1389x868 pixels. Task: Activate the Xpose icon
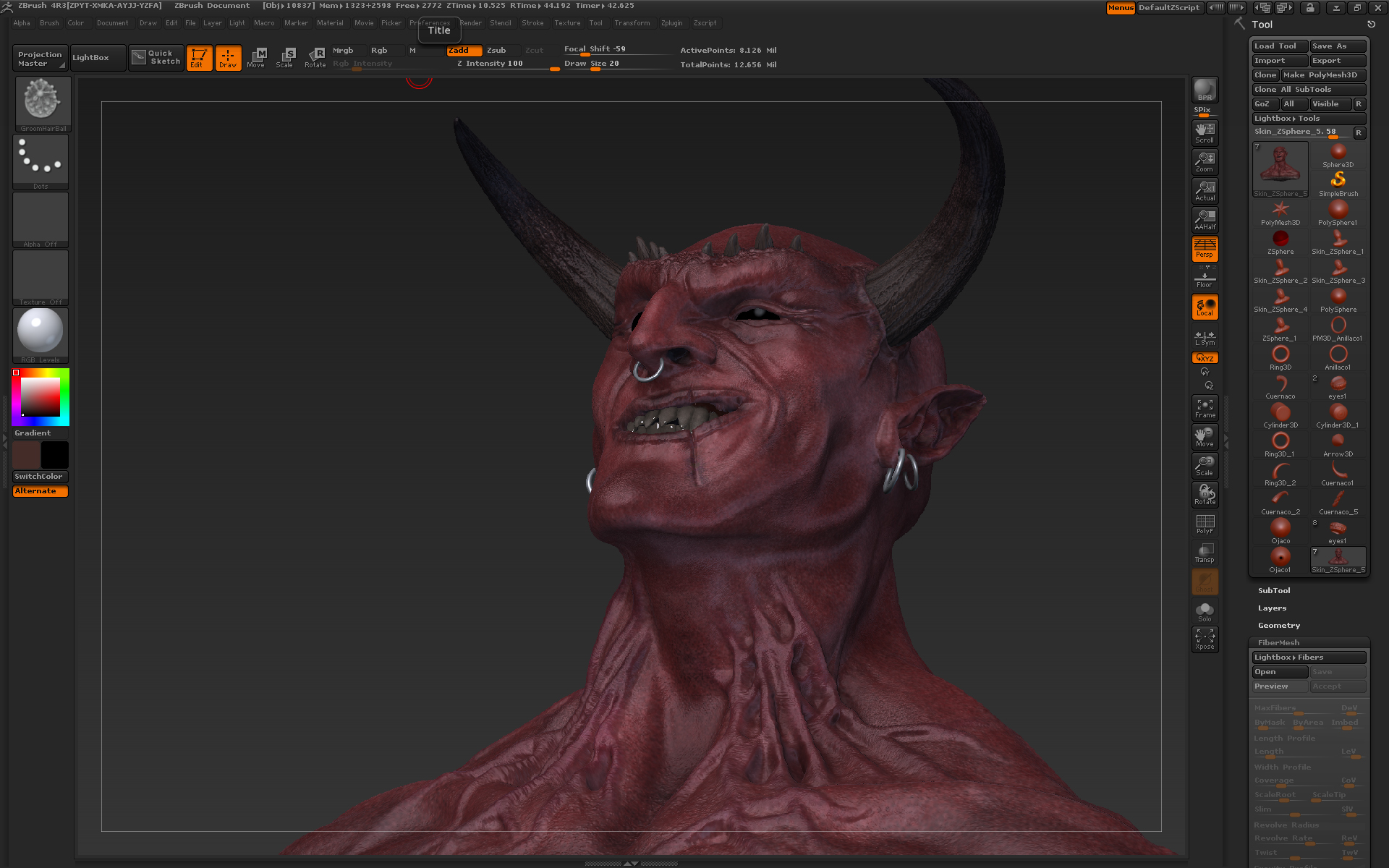tap(1205, 639)
